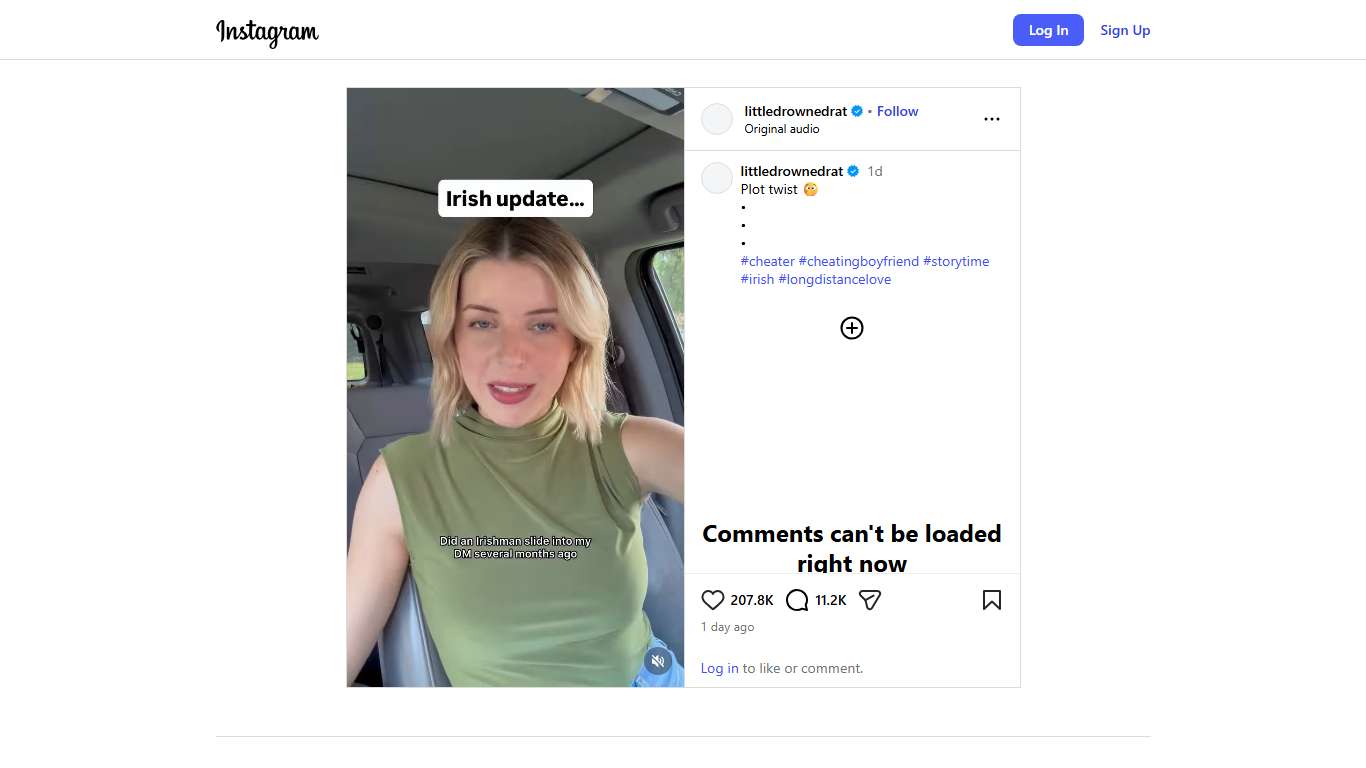Click the heart Like icon
The image size is (1366, 768).
(712, 600)
